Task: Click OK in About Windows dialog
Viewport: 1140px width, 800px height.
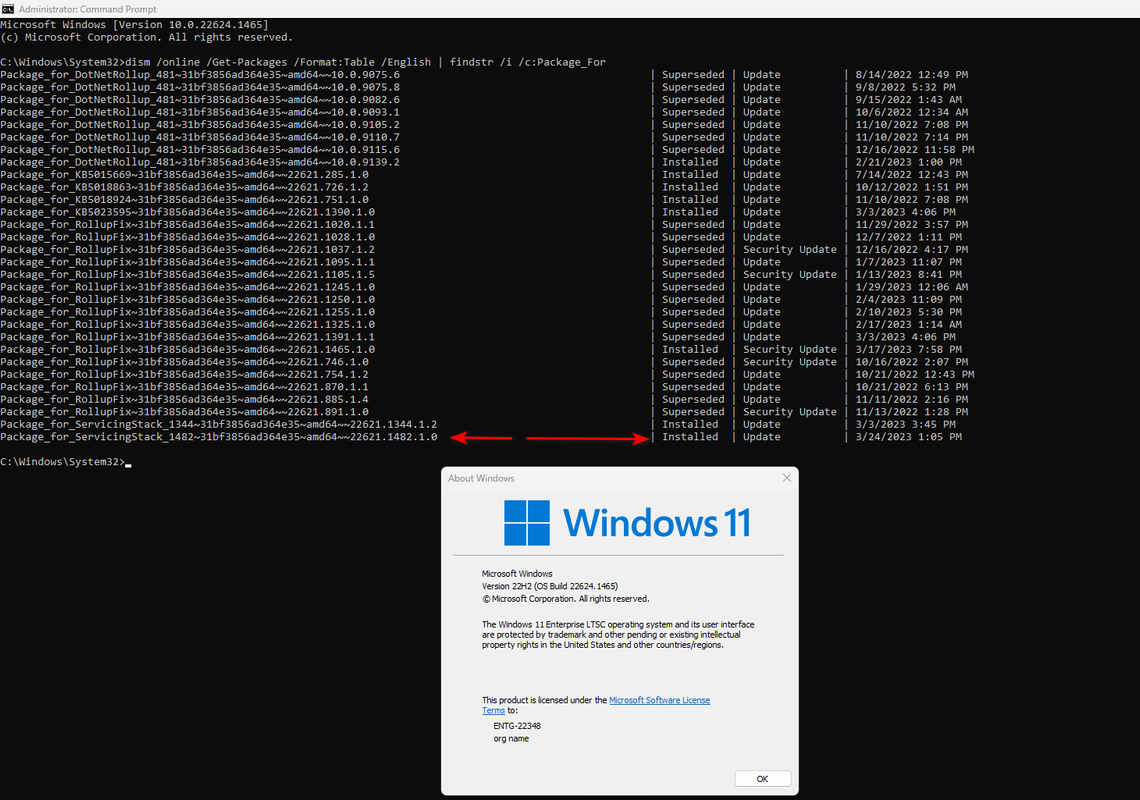Action: coord(762,778)
